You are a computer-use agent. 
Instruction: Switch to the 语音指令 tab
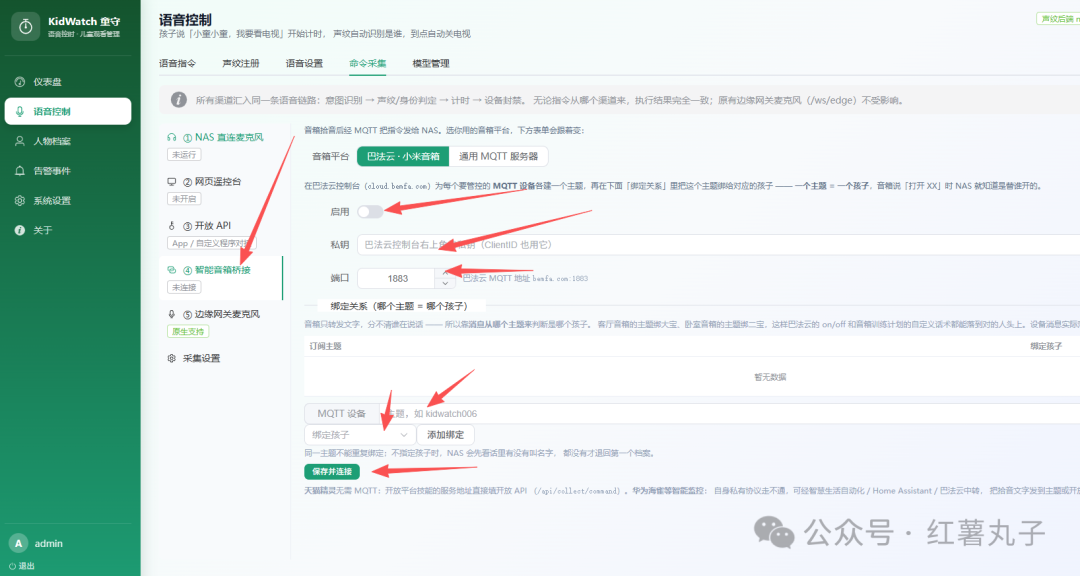click(x=178, y=63)
